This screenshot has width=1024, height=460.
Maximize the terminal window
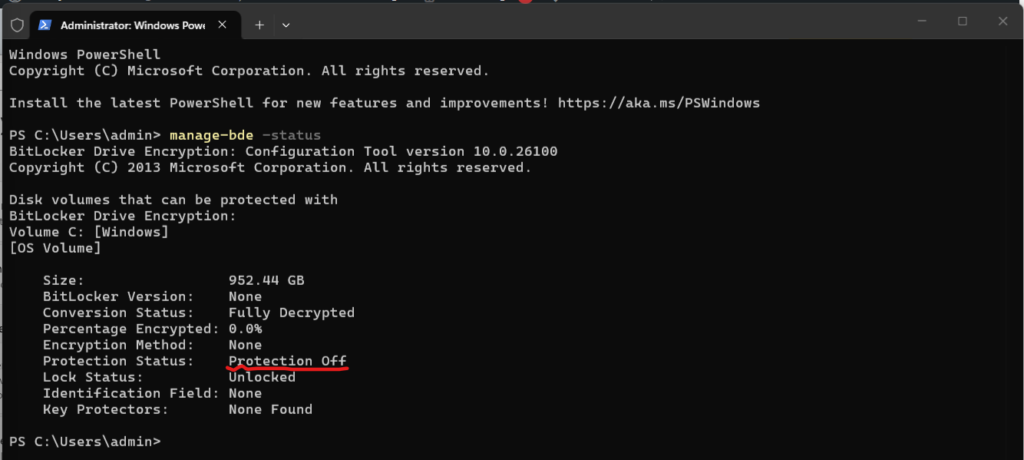tap(962, 21)
